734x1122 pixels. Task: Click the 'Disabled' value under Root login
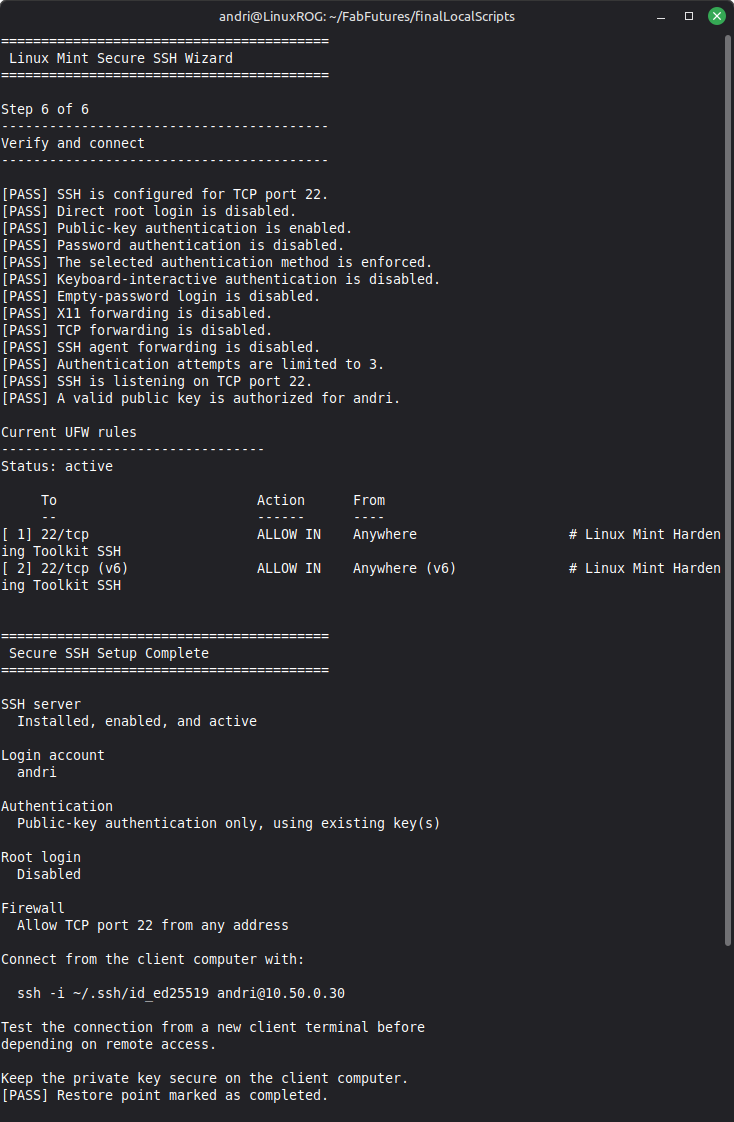[49, 874]
